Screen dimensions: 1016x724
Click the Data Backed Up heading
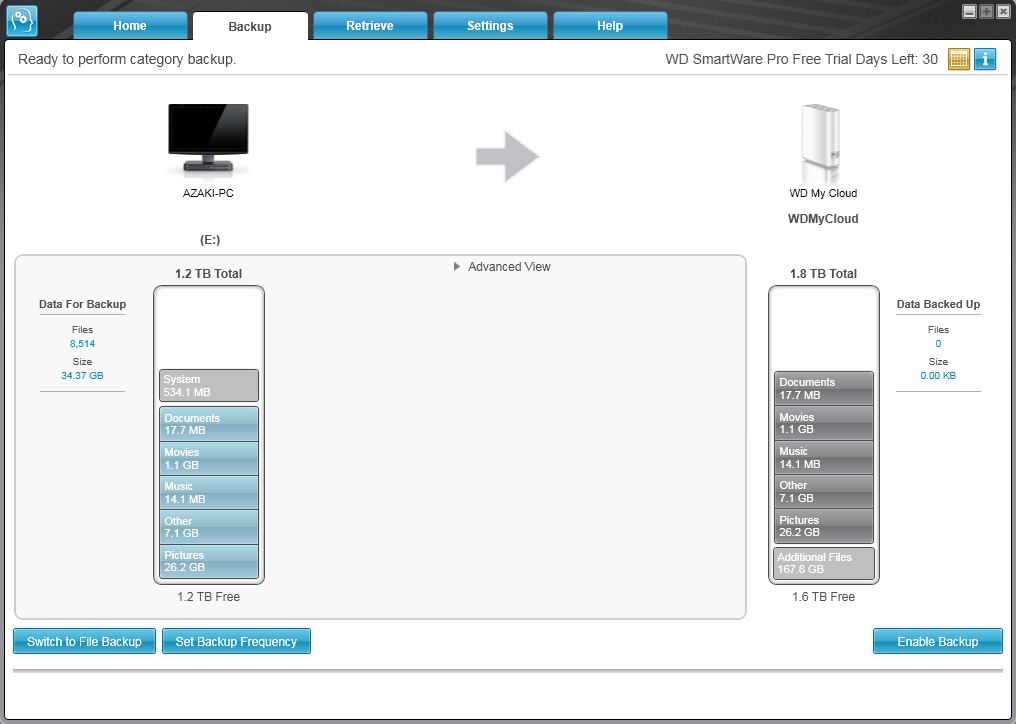click(x=938, y=304)
